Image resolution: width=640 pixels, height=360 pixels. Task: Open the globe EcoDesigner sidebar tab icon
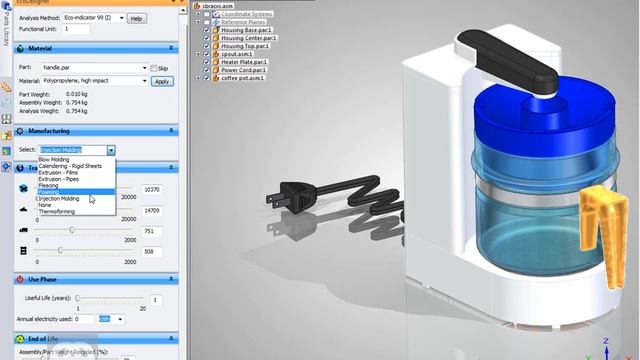pos(6,167)
